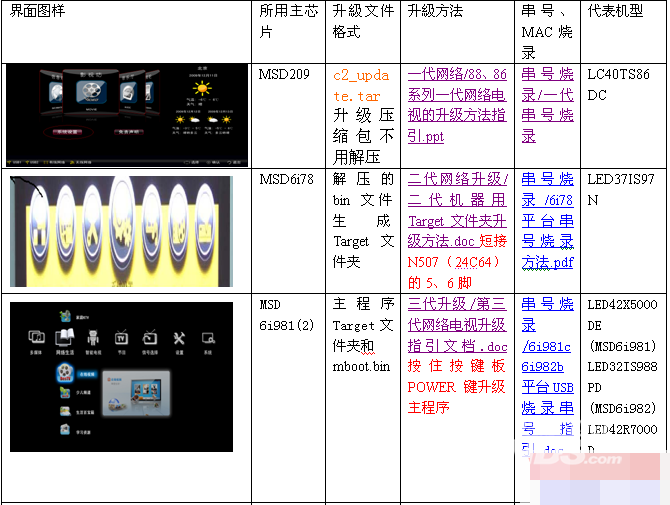Click the MSD209 interface thumbnail image
This screenshot has width=670, height=505.
126,113
